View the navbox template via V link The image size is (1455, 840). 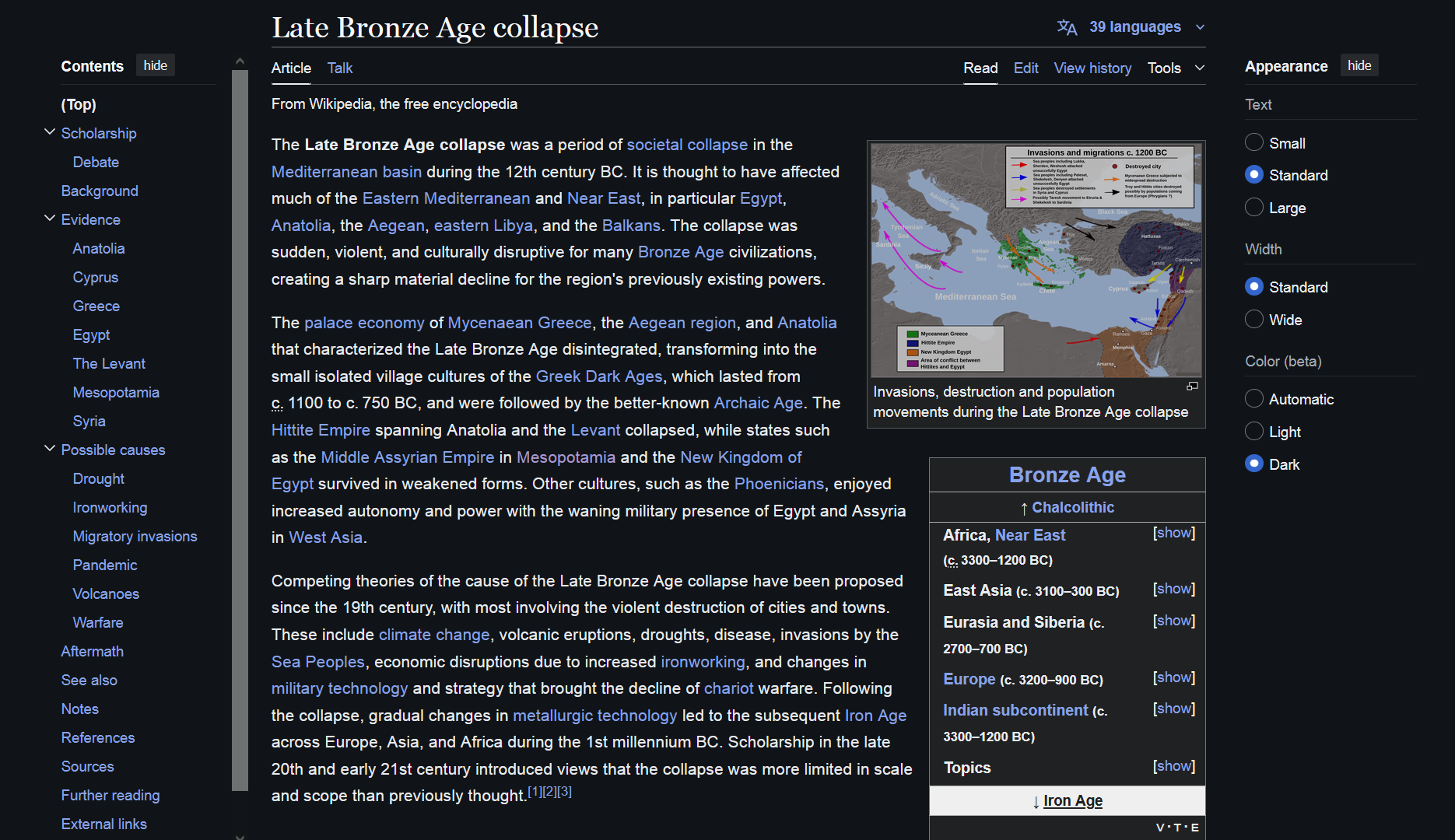click(1161, 827)
